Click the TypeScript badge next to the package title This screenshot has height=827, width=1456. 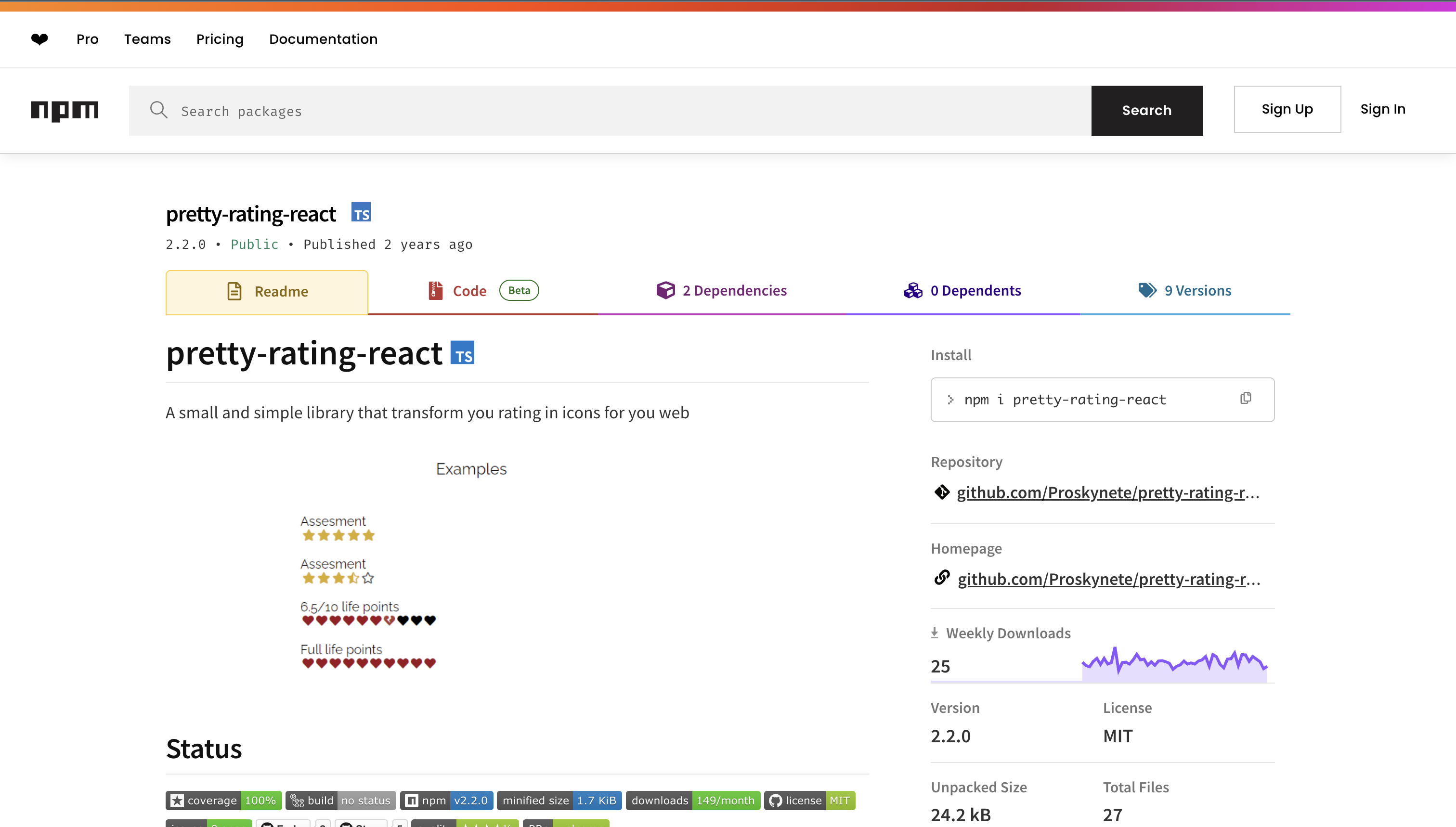[x=361, y=212]
